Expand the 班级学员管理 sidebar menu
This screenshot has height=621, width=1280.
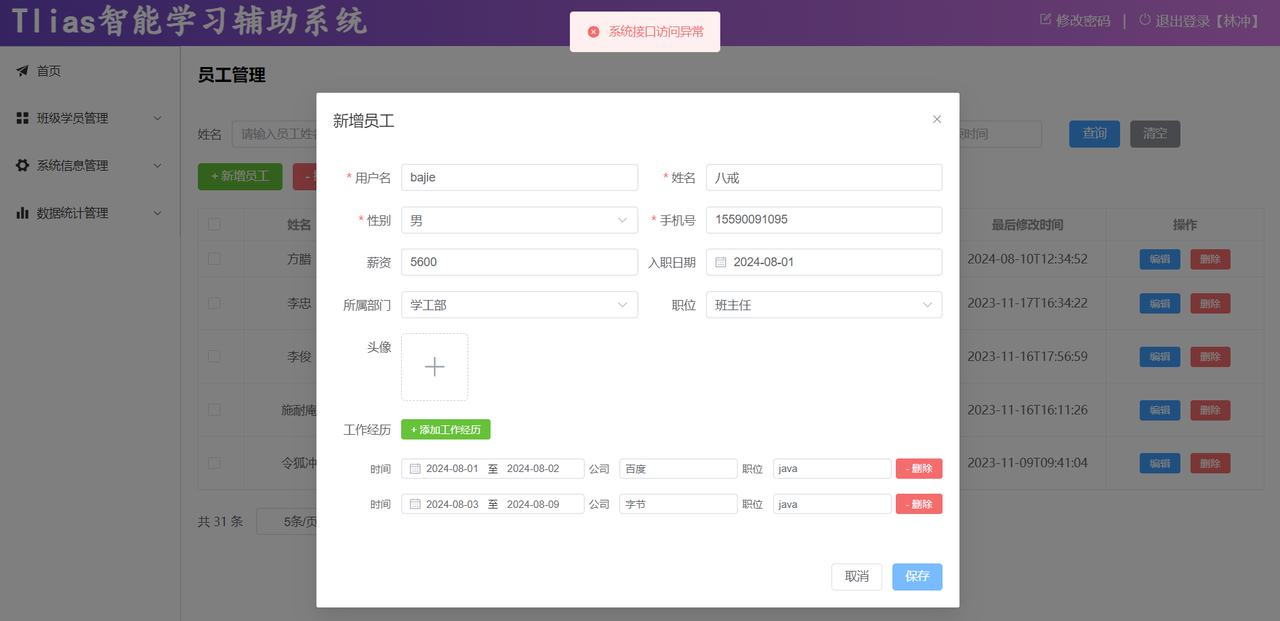click(157, 118)
